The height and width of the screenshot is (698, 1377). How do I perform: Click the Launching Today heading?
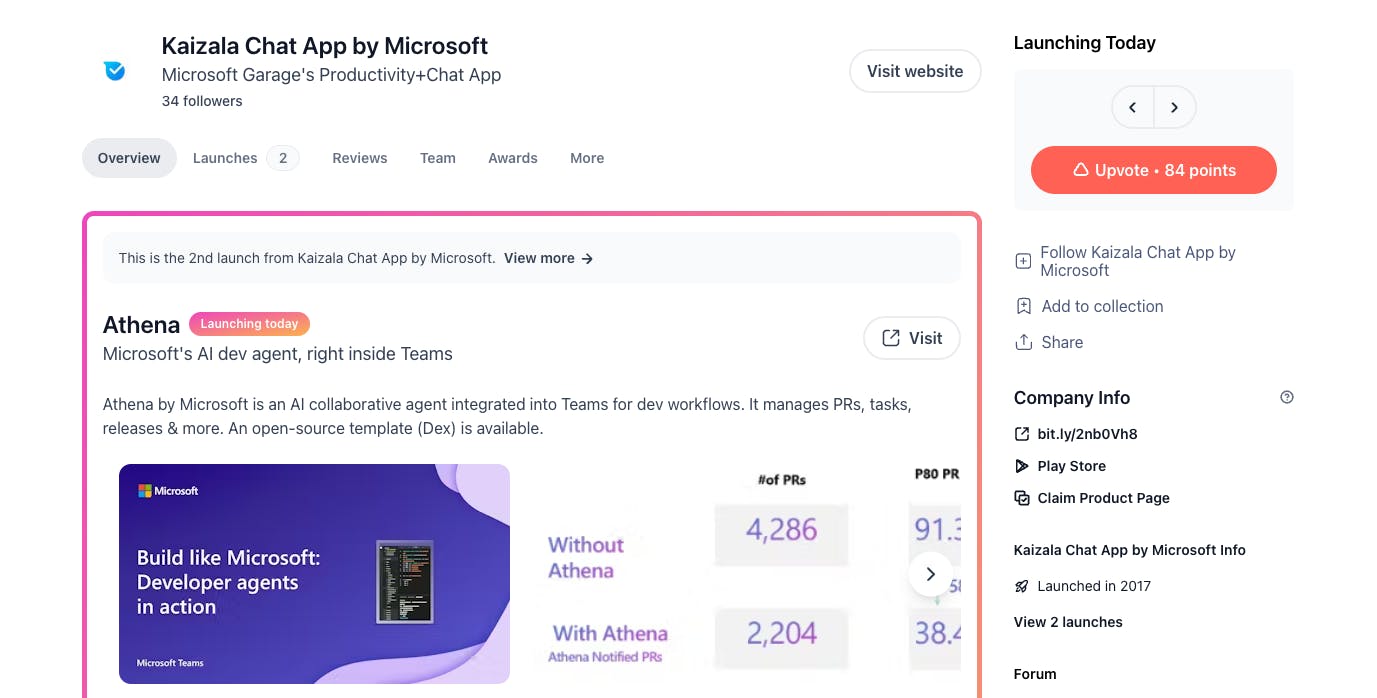click(1085, 43)
